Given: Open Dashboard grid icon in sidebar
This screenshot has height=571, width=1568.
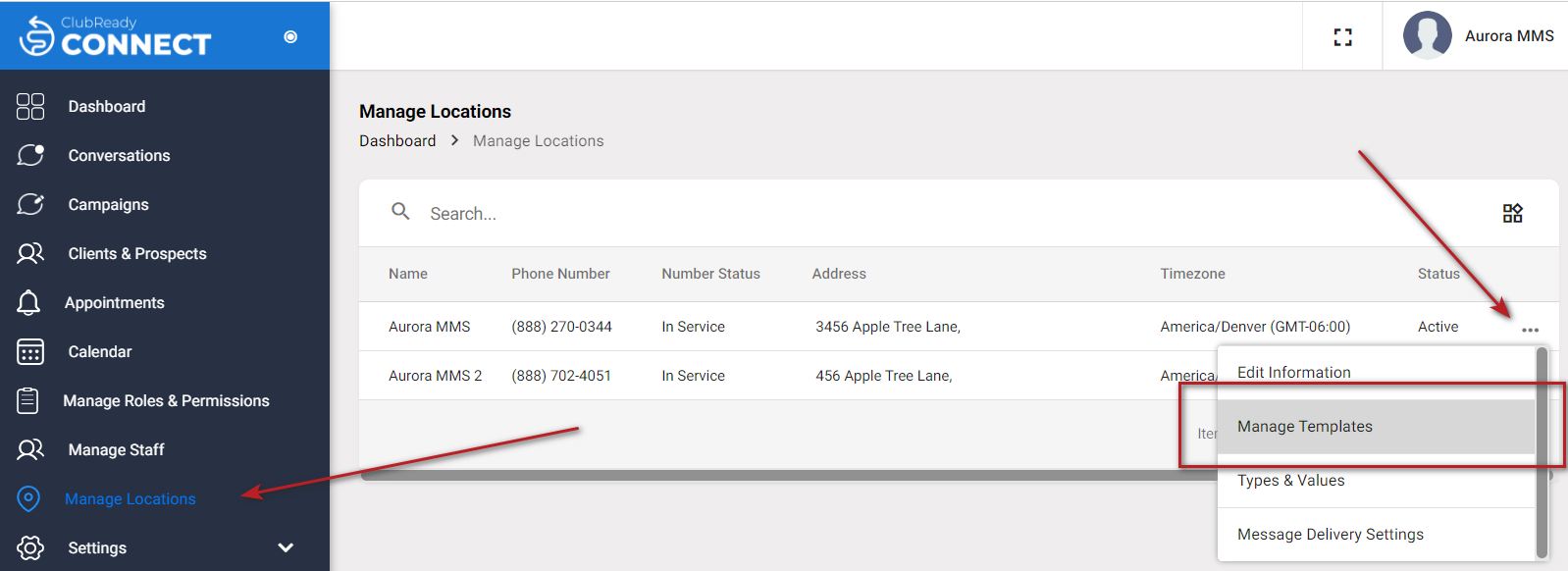Looking at the screenshot, I should [30, 106].
